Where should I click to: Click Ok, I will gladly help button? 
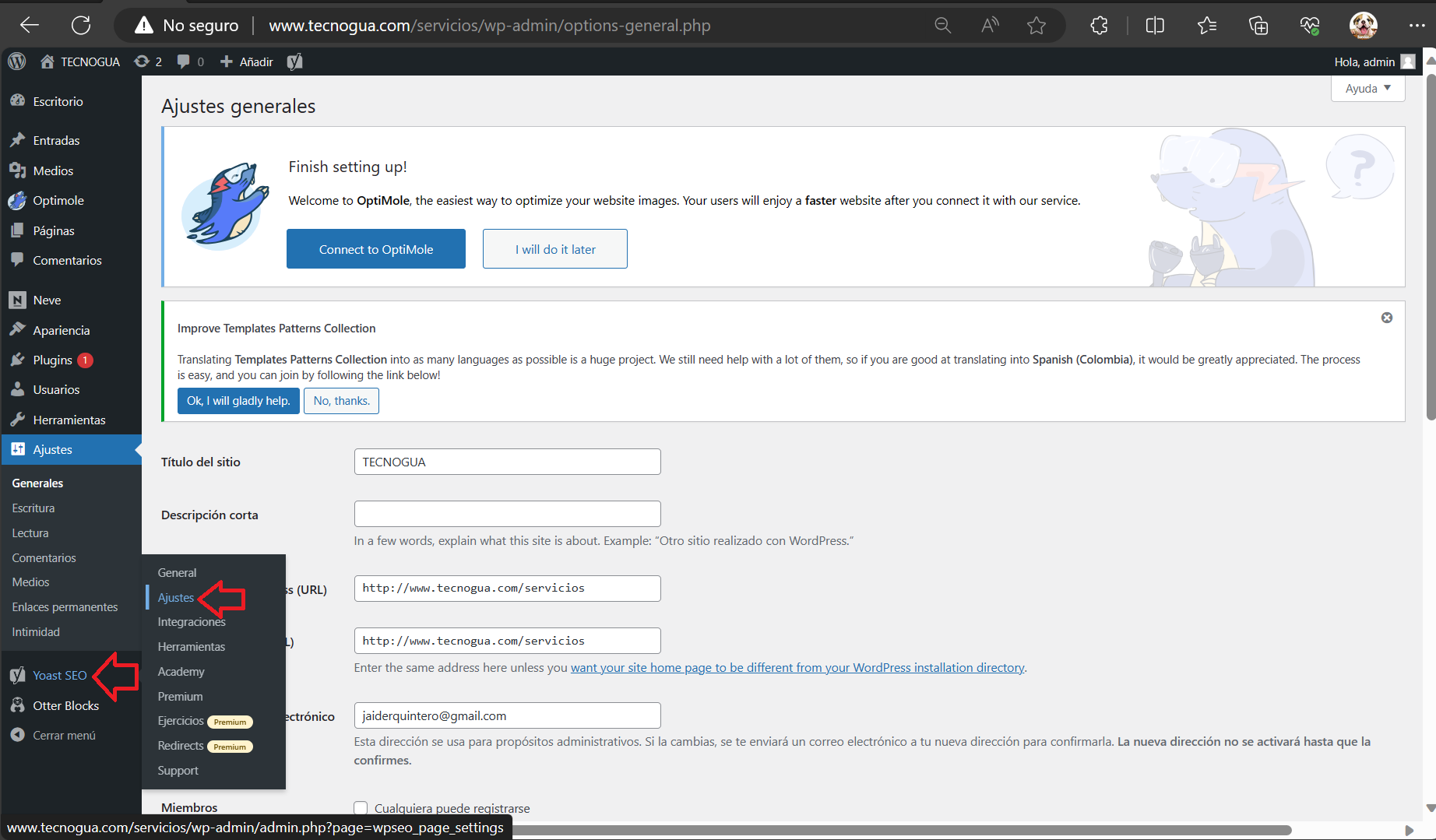pos(238,400)
